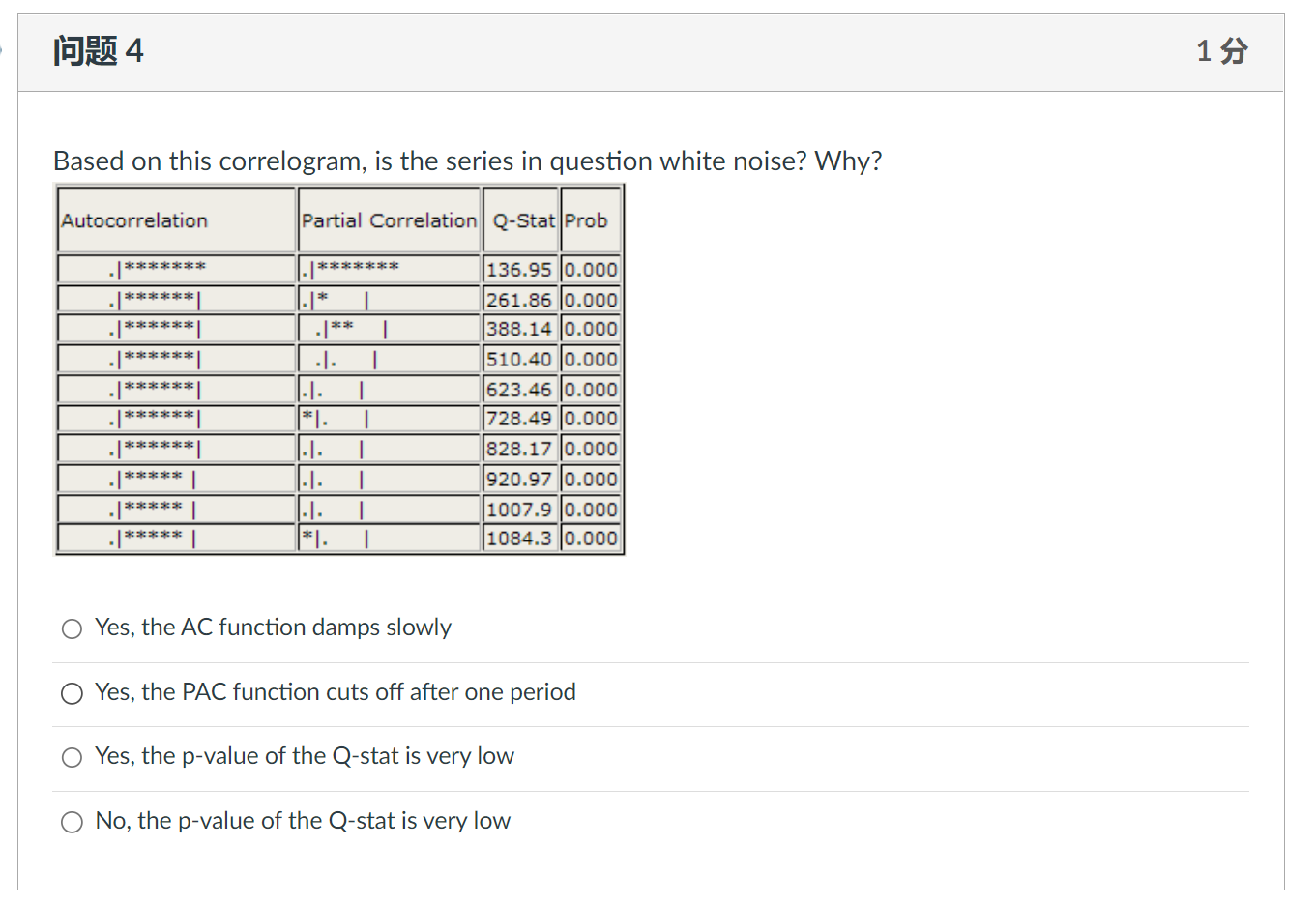
Task: Click the Autocorrelation column header
Action: click(134, 220)
